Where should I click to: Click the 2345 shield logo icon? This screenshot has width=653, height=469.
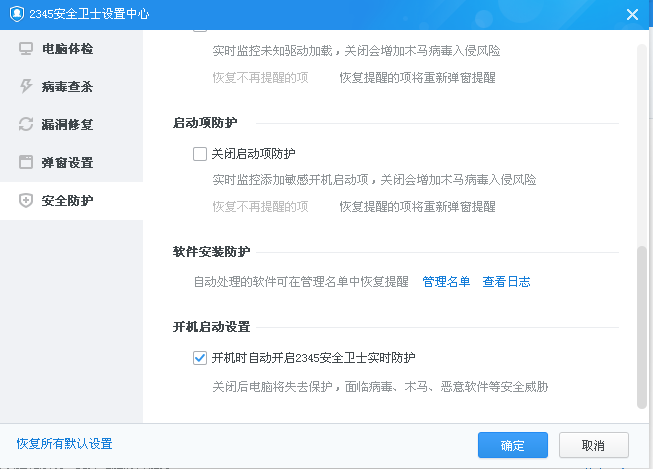point(17,14)
